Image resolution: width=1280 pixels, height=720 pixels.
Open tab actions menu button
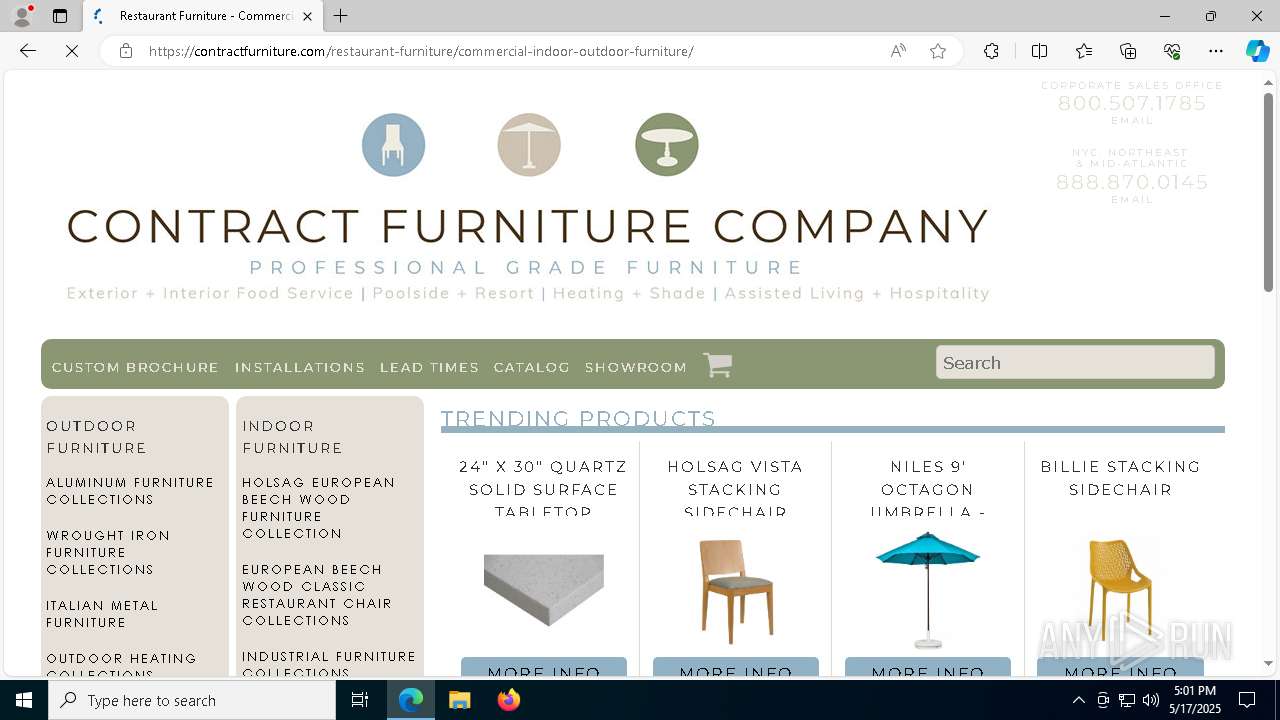tap(60, 16)
